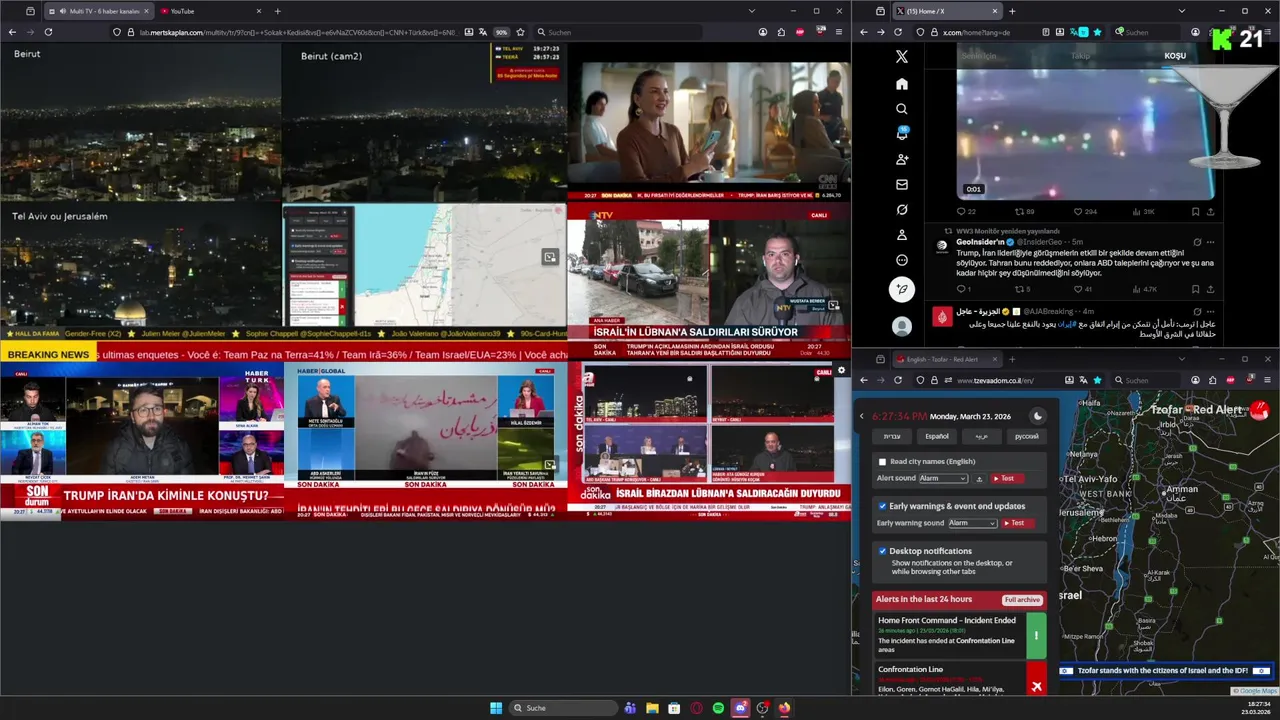Select the Takip tab on X

point(1080,56)
